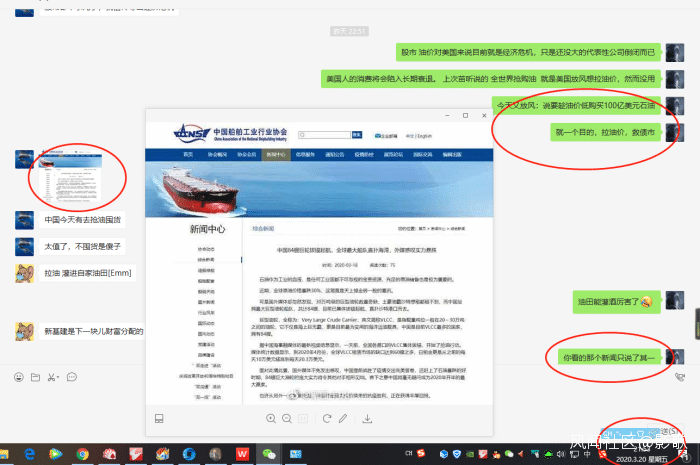Zoom out on the viewer image
Viewport: 700px width, 465px height.
click(287, 419)
